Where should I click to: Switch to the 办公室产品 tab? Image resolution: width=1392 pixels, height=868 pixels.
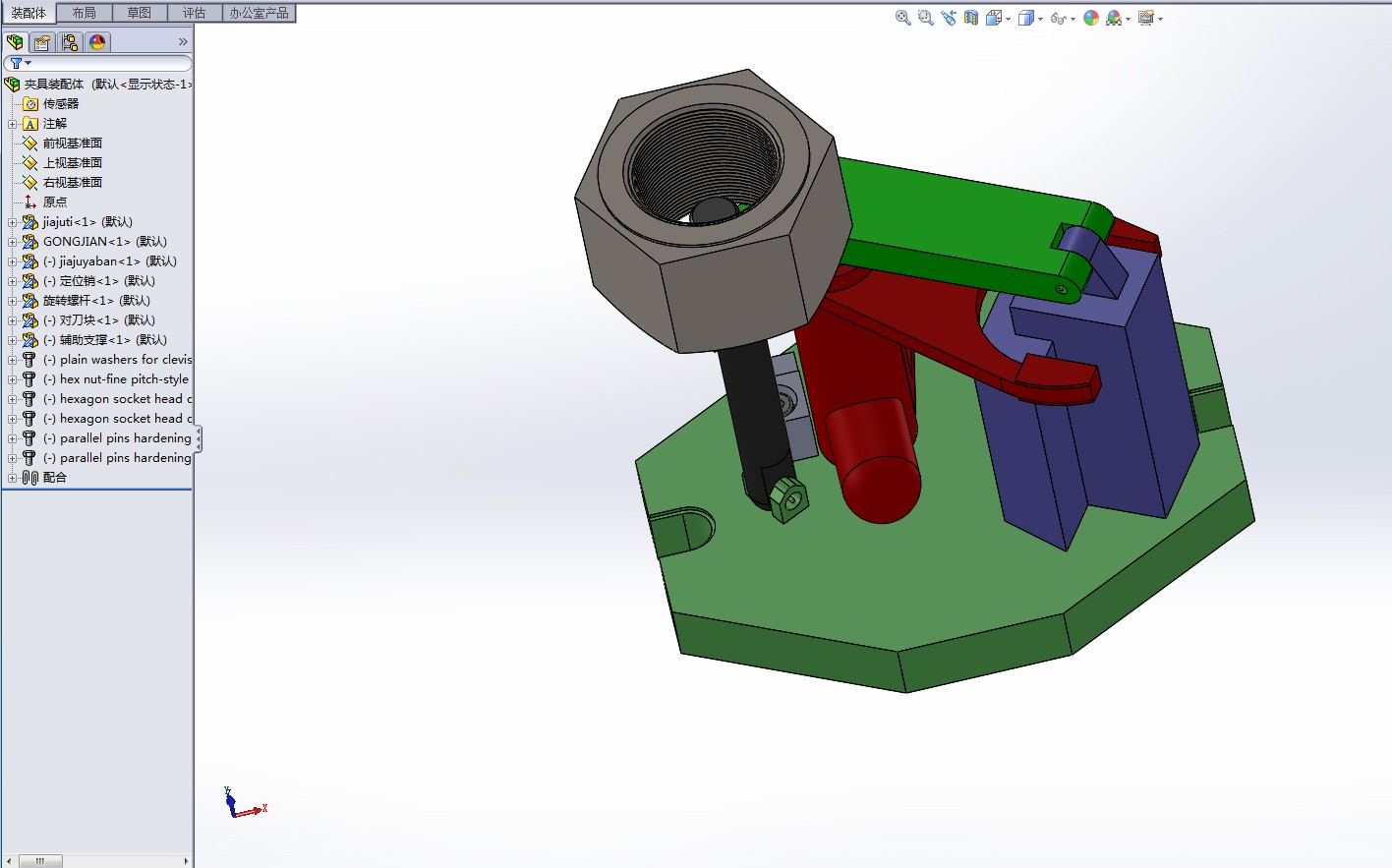tap(260, 13)
